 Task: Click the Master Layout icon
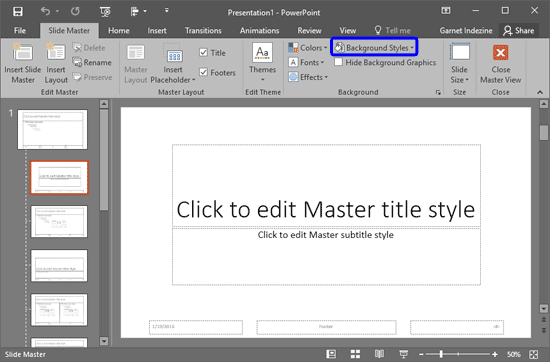[135, 63]
